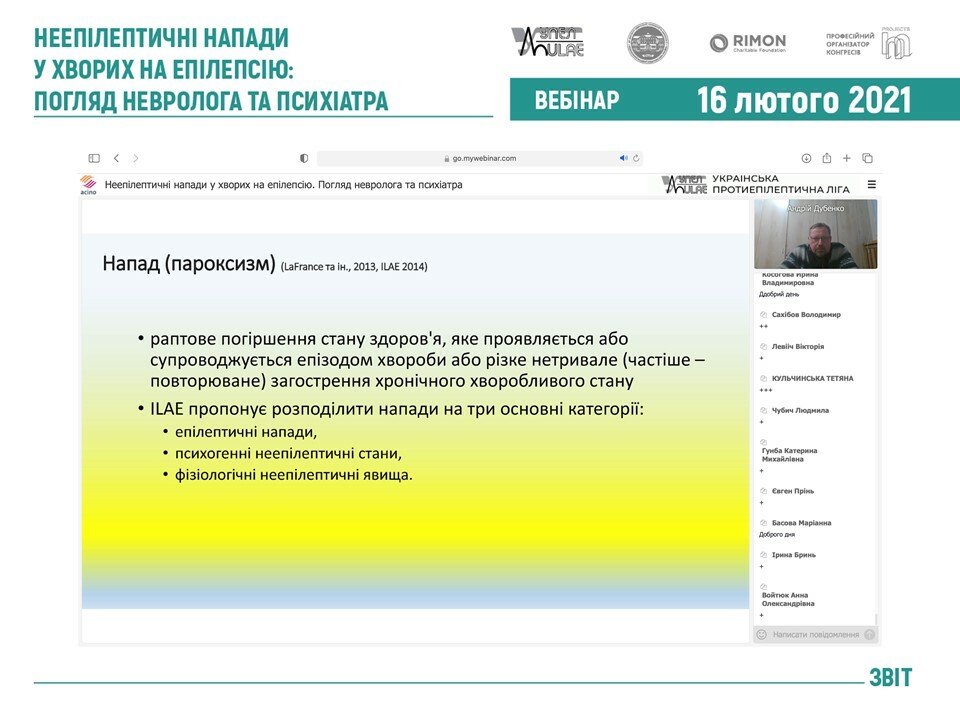
Task: Click the RIMON Charitable Foundation logo
Action: coord(748,43)
